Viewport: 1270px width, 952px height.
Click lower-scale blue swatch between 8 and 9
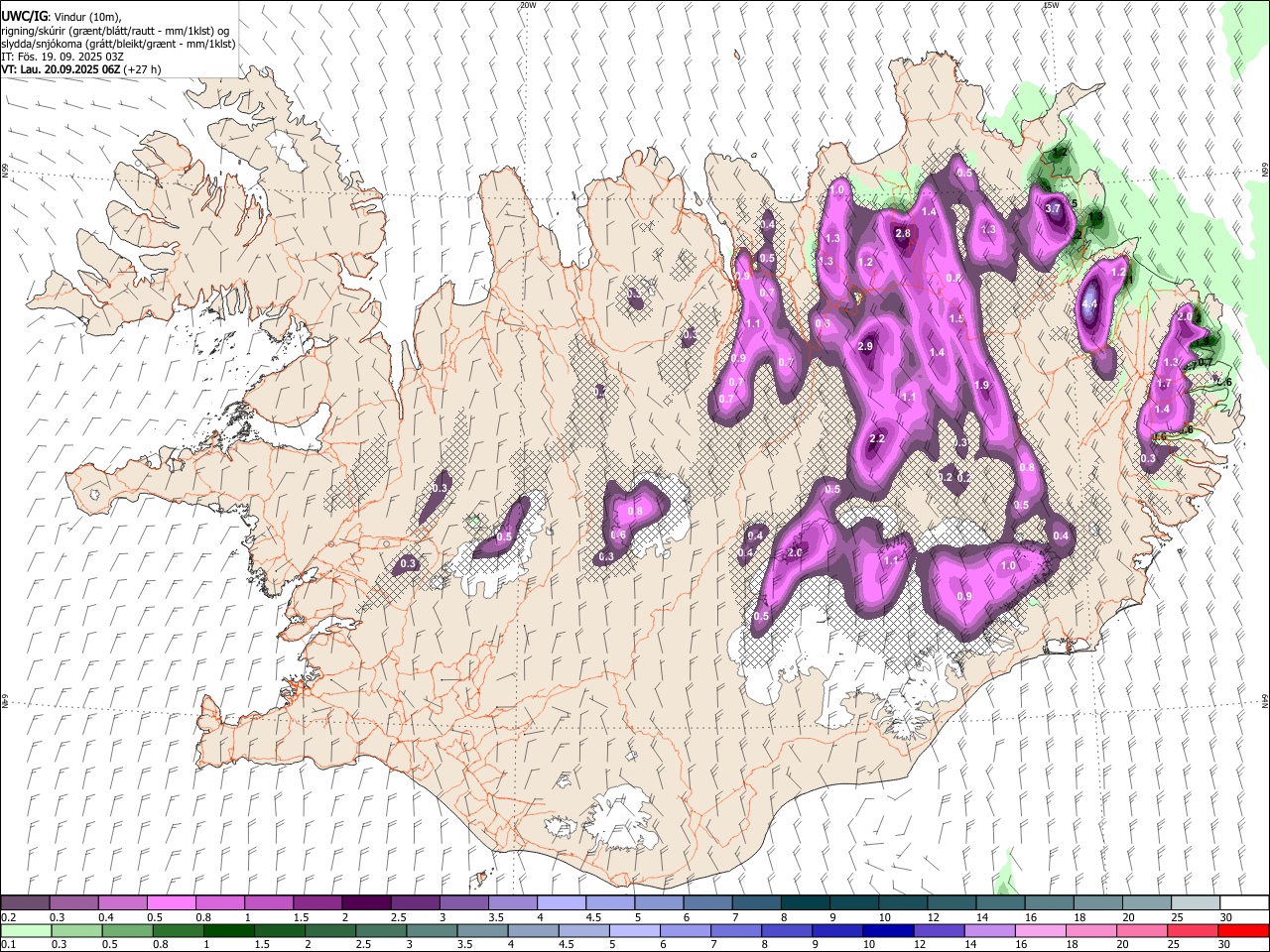click(786, 930)
